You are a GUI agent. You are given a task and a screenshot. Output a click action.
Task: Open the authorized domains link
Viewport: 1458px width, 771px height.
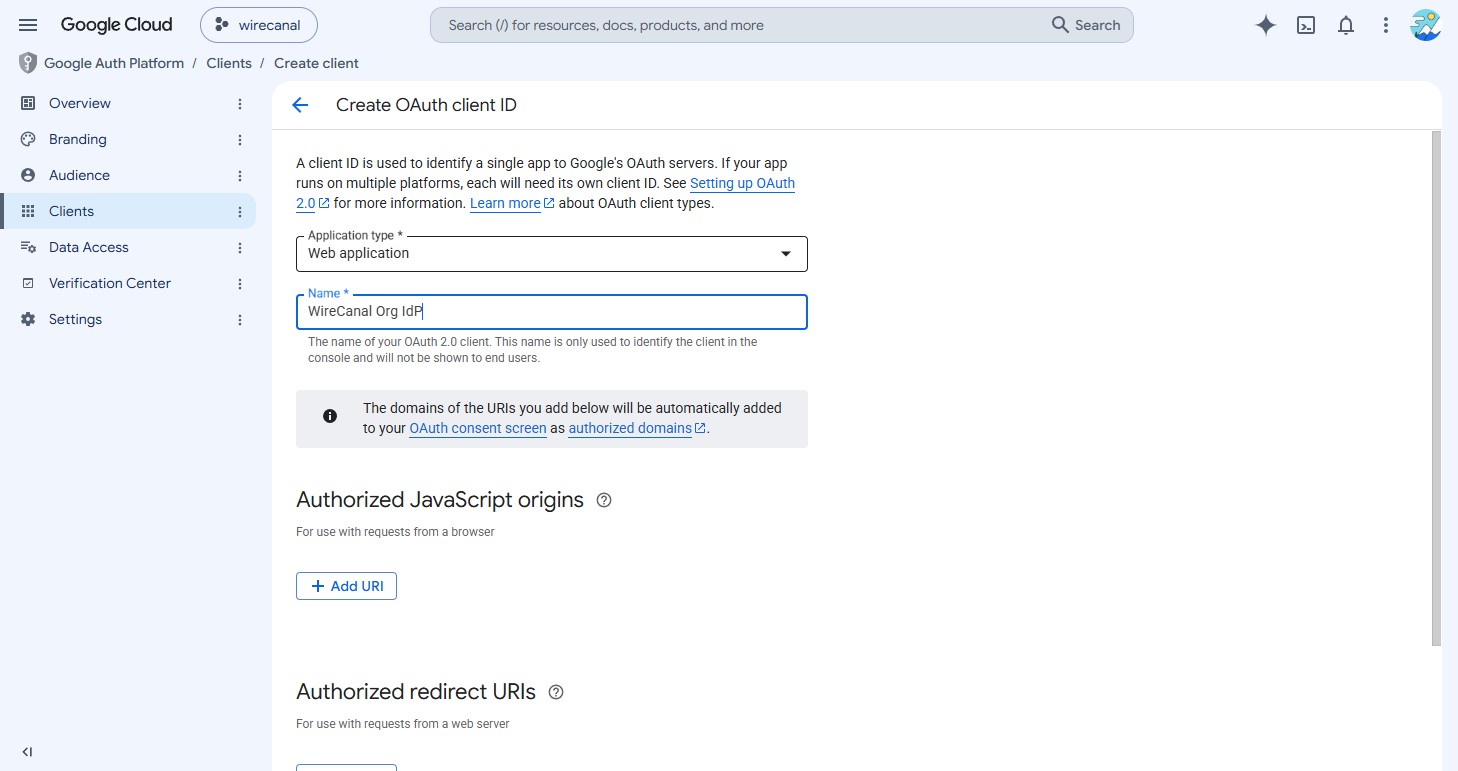pyautogui.click(x=637, y=428)
